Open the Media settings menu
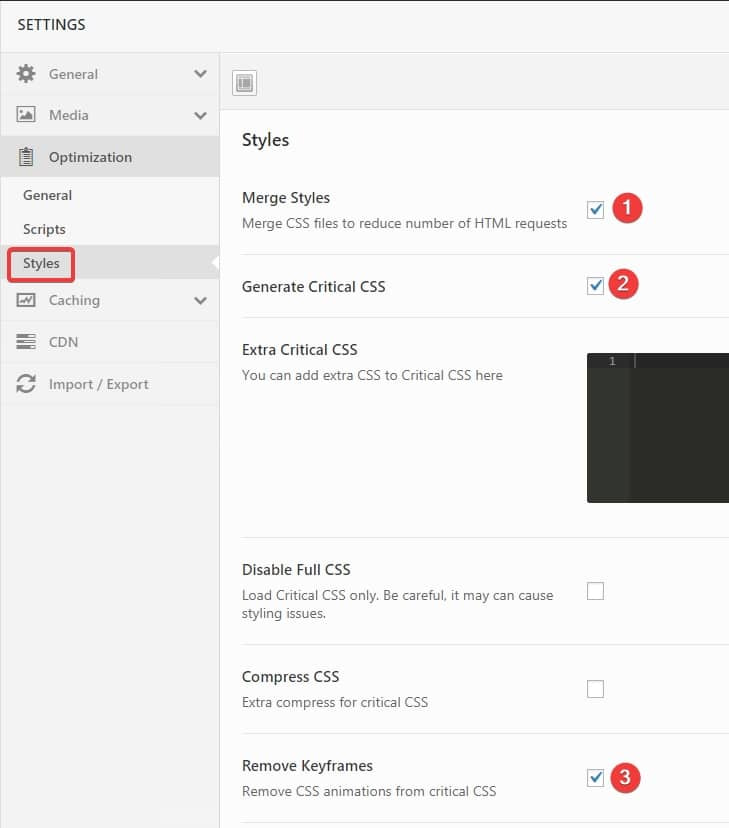 coord(110,115)
